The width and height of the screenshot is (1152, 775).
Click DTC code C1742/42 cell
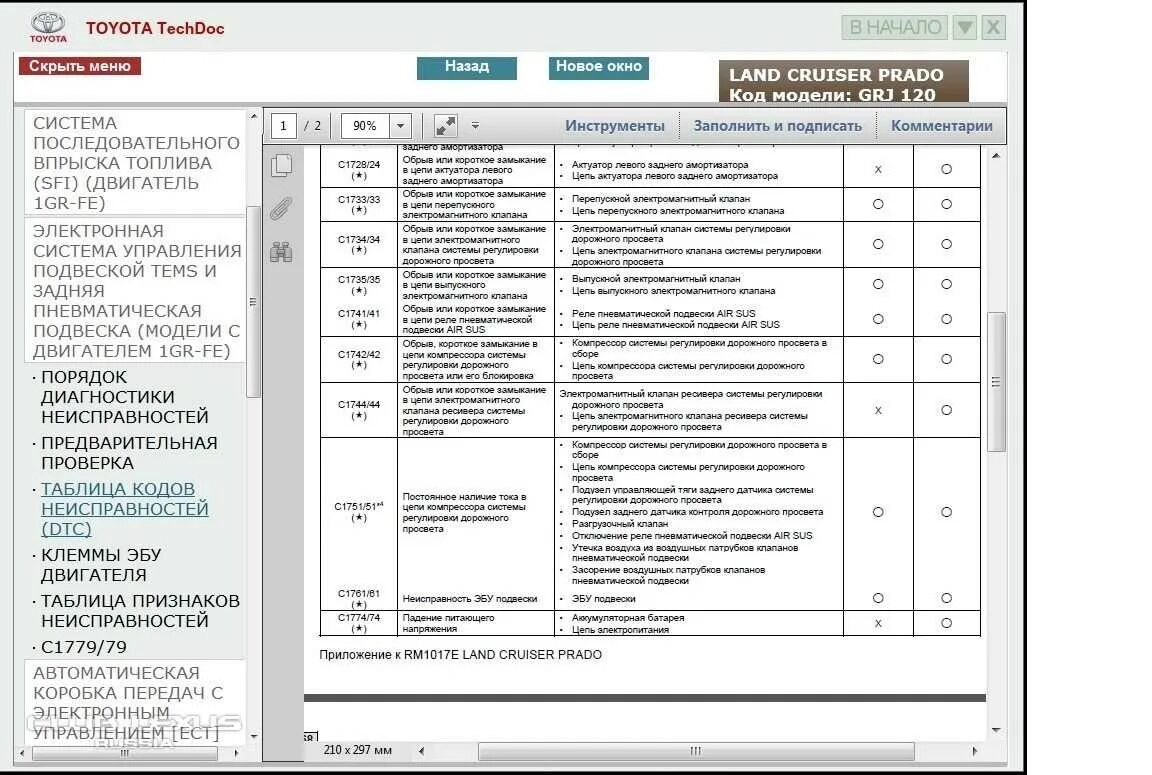[359, 359]
